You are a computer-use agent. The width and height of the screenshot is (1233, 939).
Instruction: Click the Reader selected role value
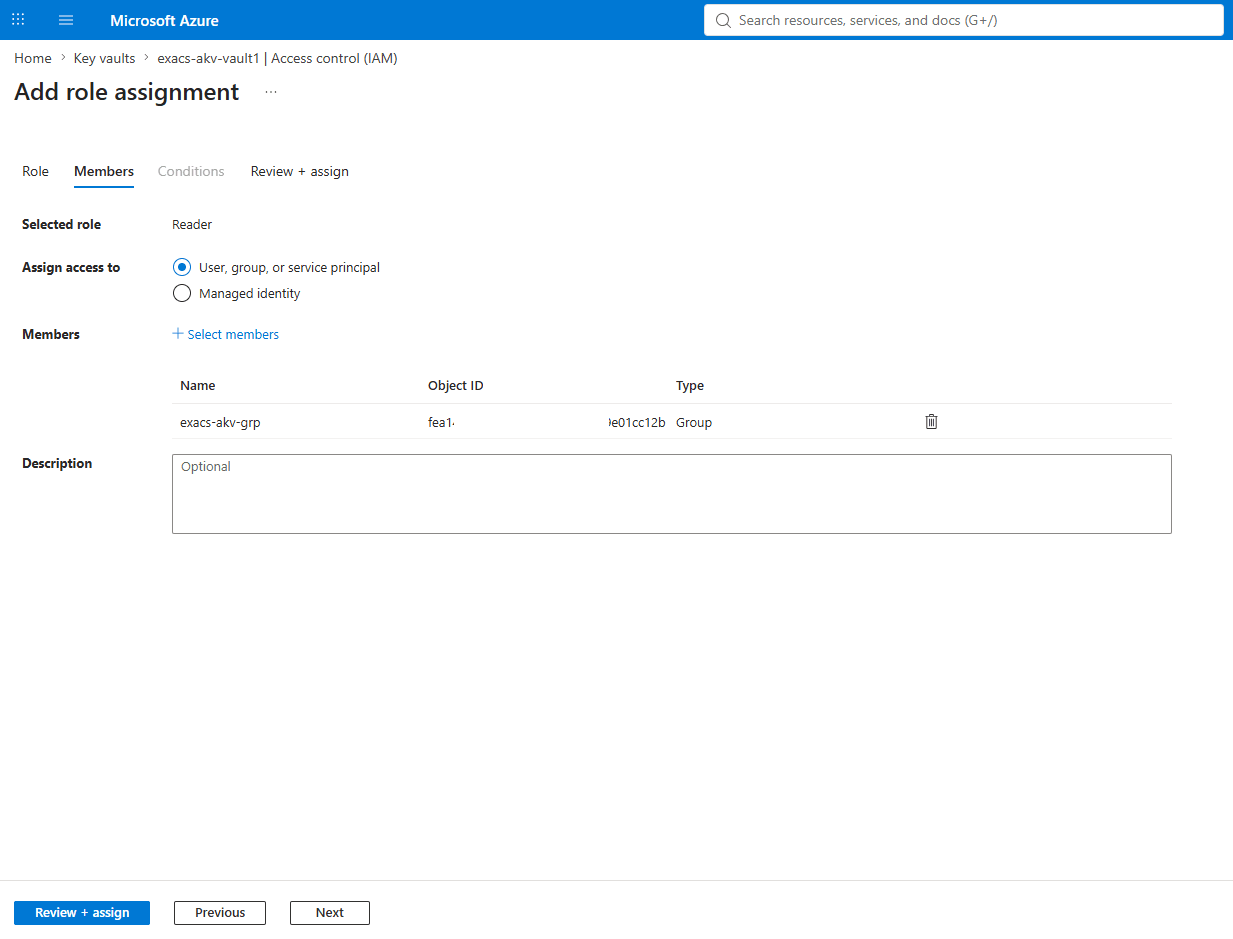(192, 224)
